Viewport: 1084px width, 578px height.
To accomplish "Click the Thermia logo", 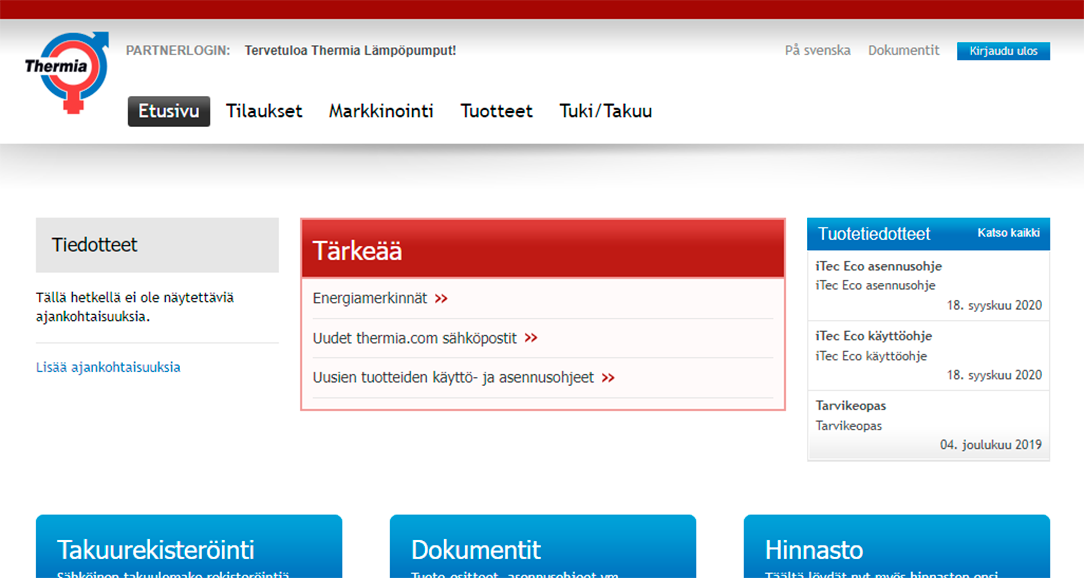I will [x=67, y=72].
